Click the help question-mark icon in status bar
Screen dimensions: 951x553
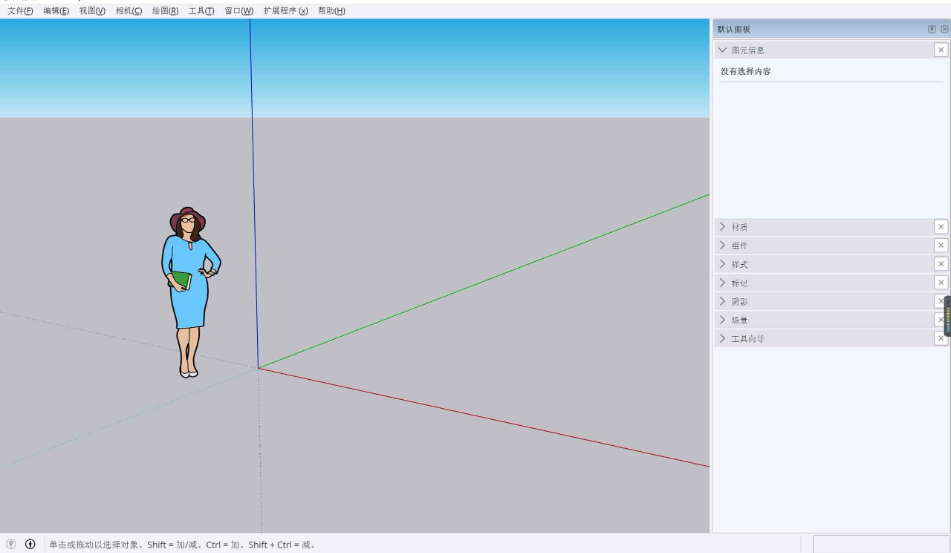pyautogui.click(x=11, y=544)
